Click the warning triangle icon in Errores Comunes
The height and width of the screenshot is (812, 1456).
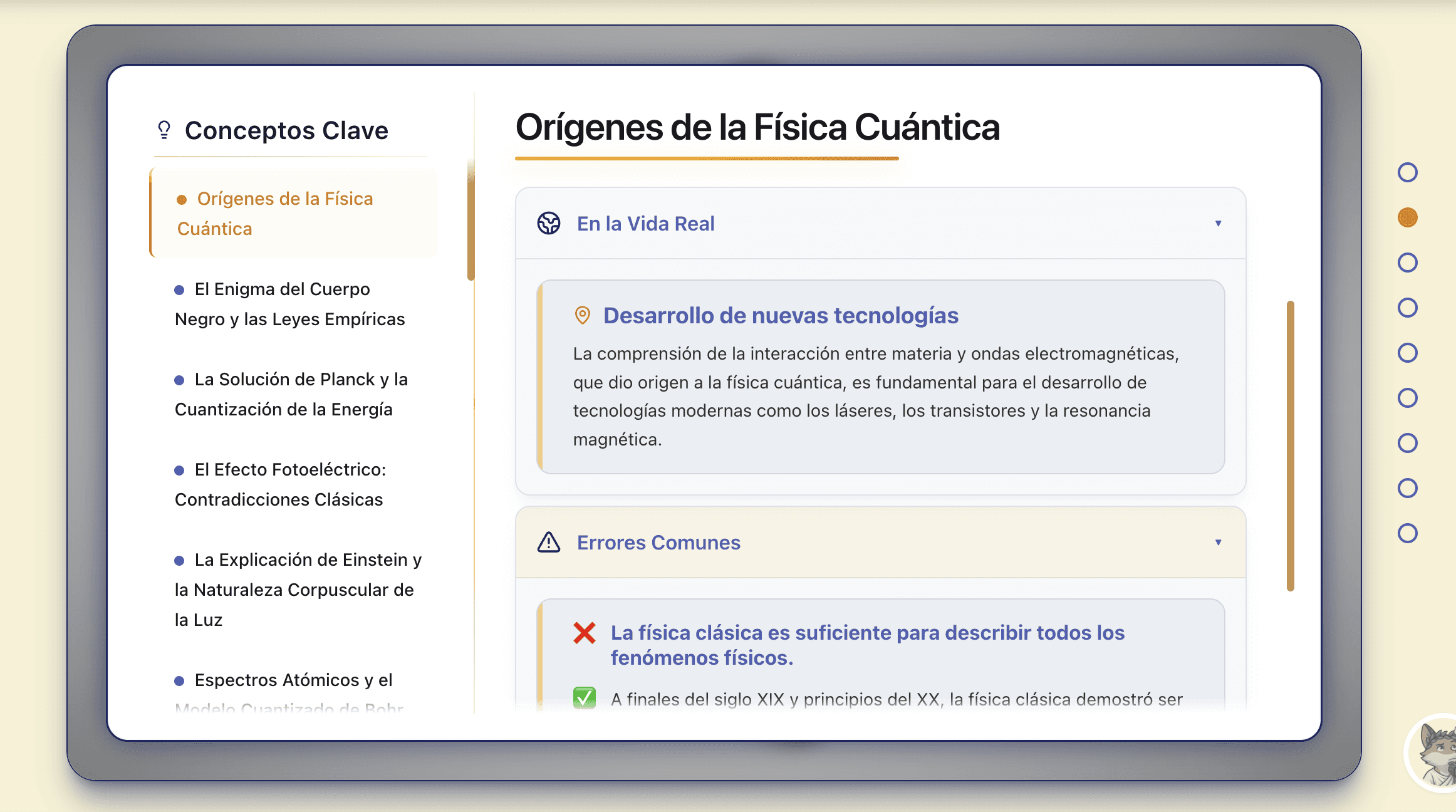pos(549,542)
